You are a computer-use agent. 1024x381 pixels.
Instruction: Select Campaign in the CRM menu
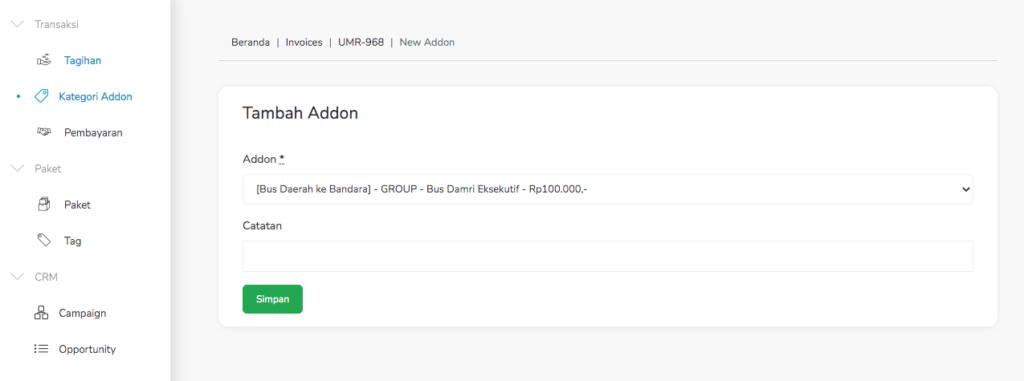click(x=82, y=313)
